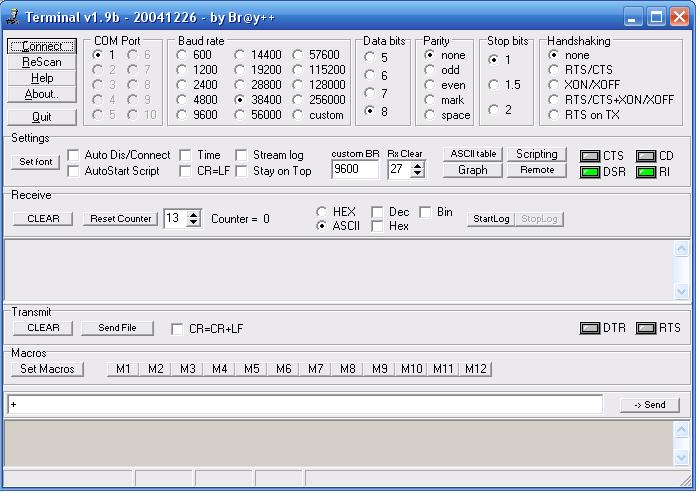Viewport: 698px width, 493px height.
Task: Enable CR=CR+LF transmit checkbox
Action: [177, 329]
